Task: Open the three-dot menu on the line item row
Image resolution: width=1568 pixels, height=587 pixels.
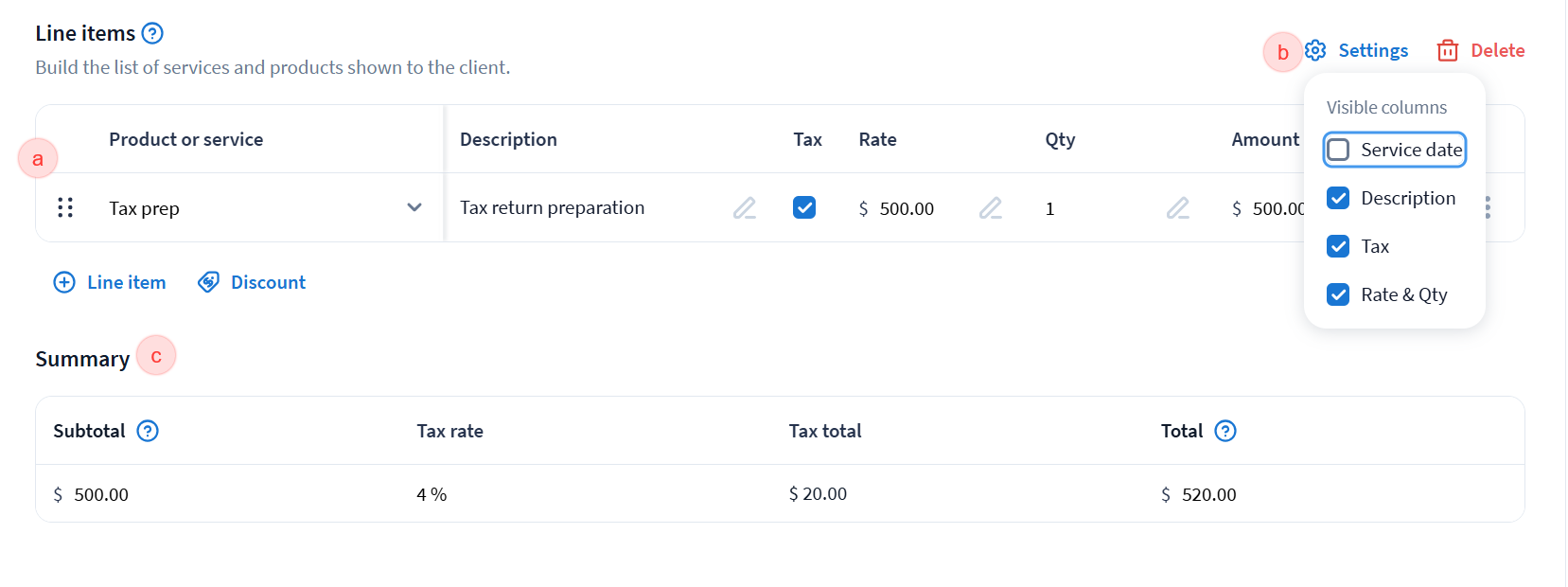Action: (1489, 207)
